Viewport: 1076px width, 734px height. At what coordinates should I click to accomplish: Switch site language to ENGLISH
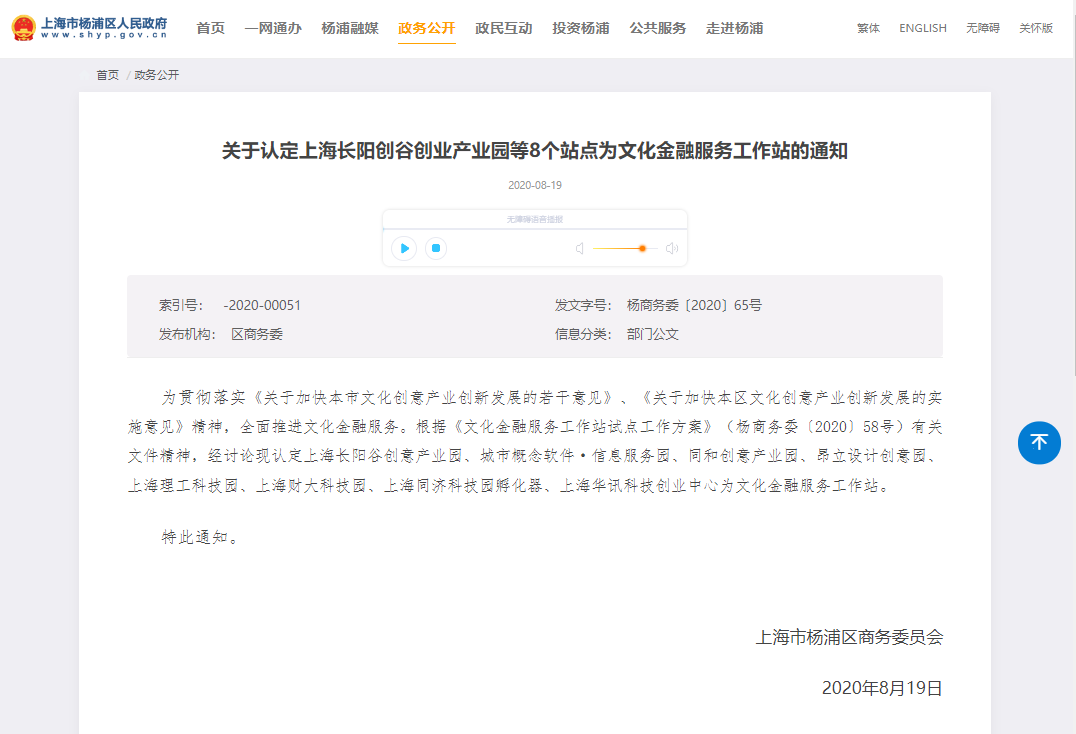point(922,28)
